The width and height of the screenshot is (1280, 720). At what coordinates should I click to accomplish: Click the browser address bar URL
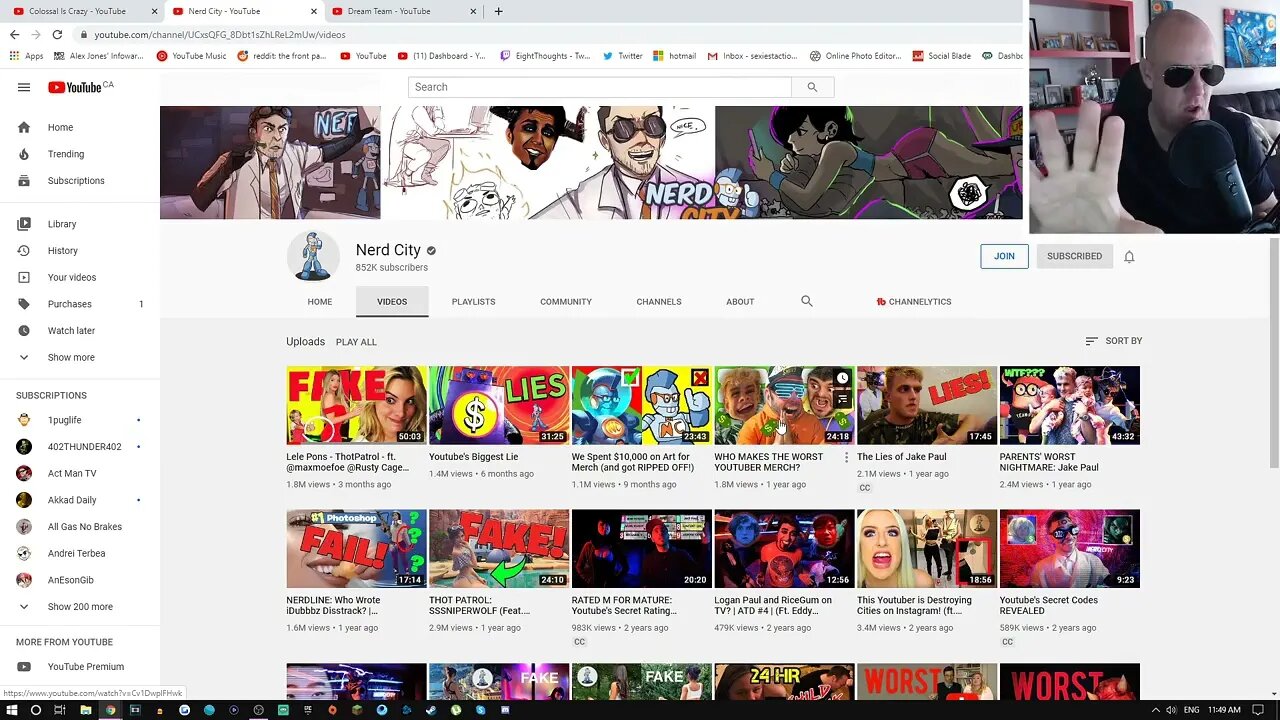pyautogui.click(x=220, y=34)
